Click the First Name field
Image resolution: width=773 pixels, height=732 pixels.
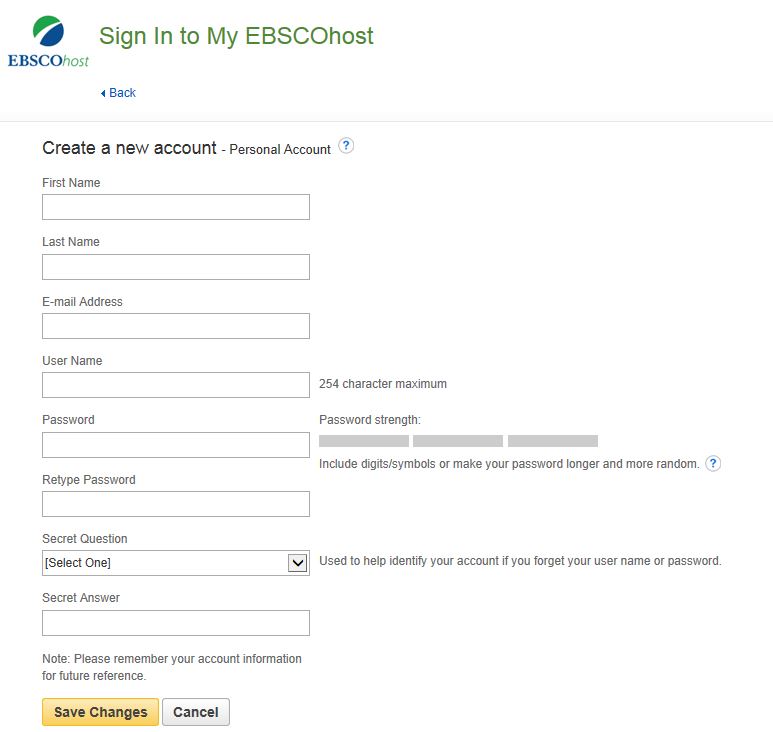tap(176, 207)
